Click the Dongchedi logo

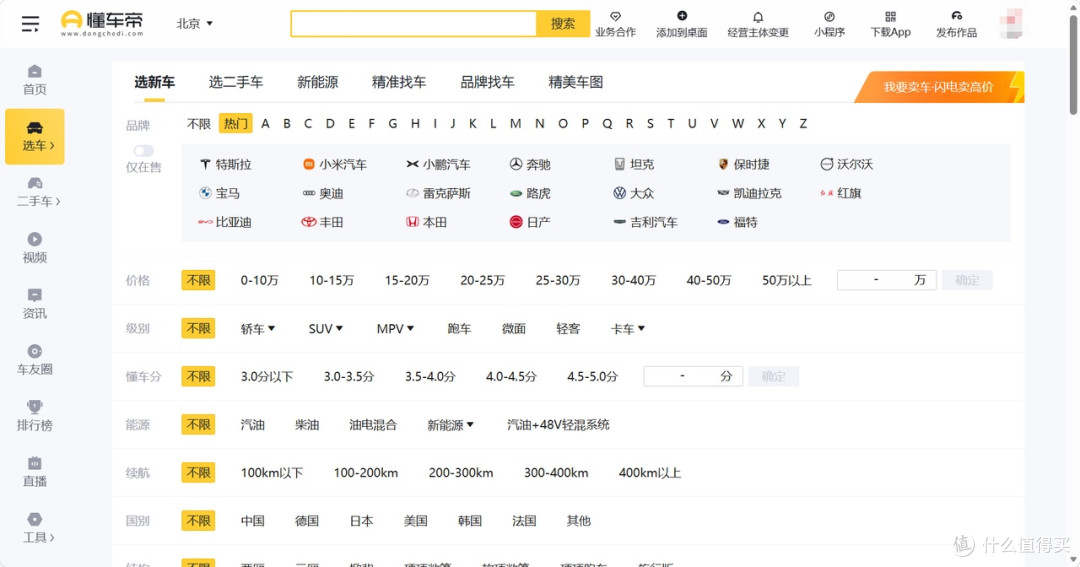102,23
